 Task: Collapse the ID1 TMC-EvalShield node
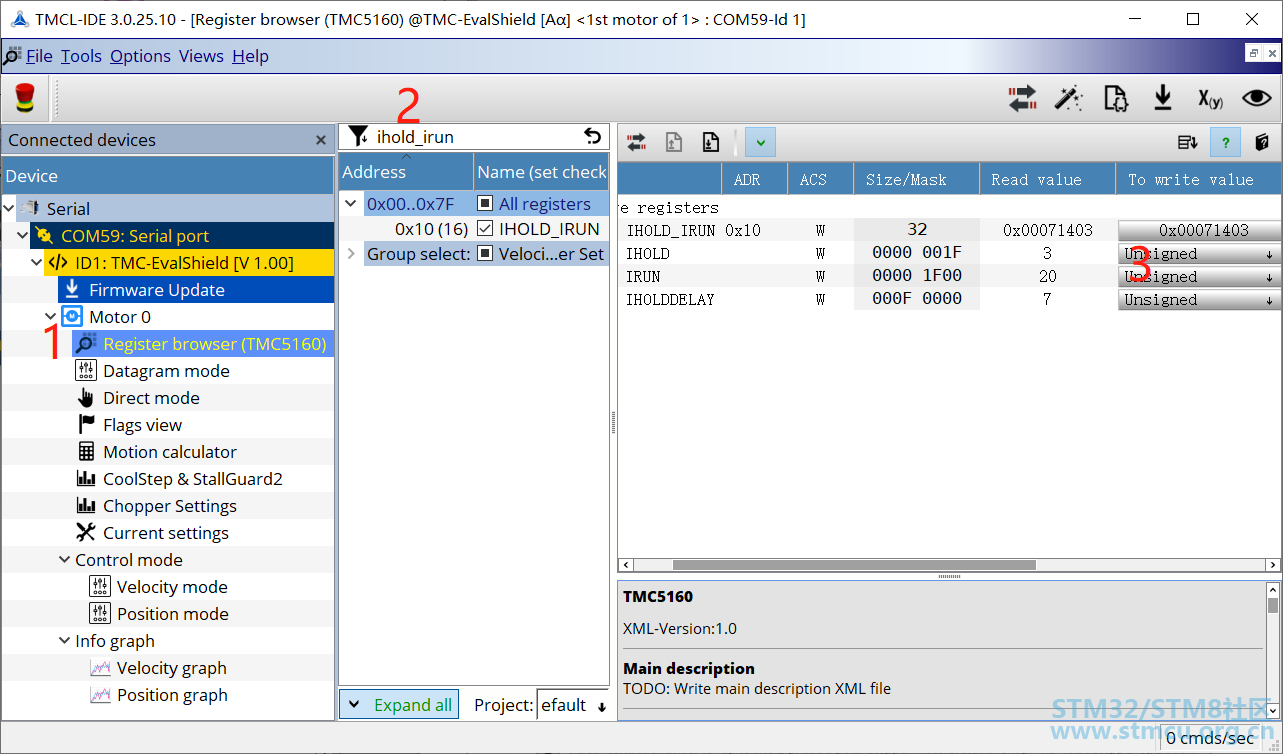pyautogui.click(x=37, y=263)
